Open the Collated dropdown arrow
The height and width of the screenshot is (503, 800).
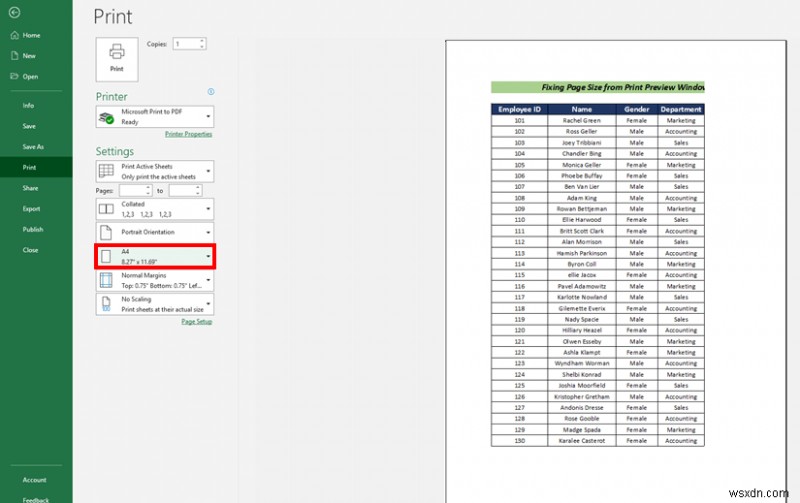(x=208, y=209)
